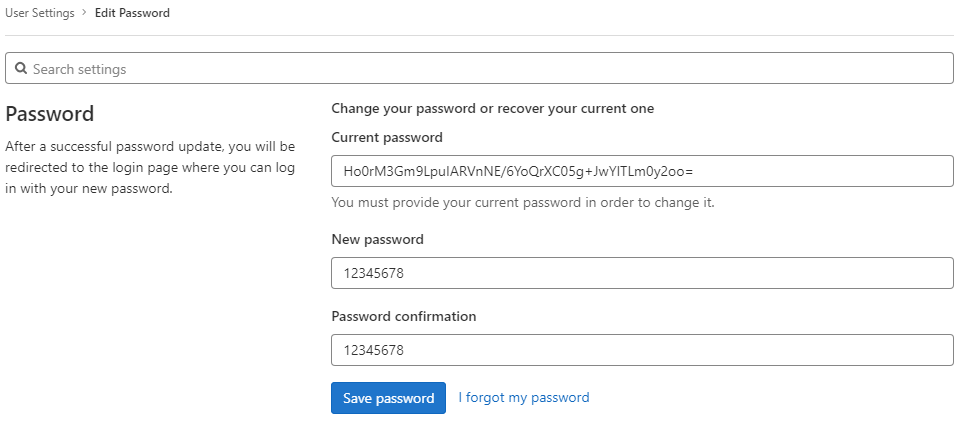Save the password with the blue button
Viewport: 965px width, 432px height.
388,398
